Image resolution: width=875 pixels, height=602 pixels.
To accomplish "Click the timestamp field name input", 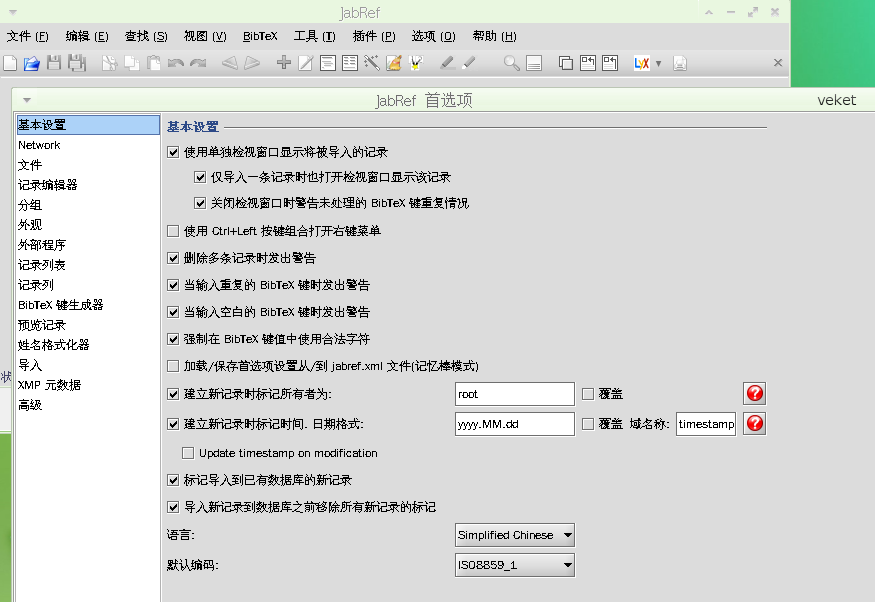I will 706,424.
